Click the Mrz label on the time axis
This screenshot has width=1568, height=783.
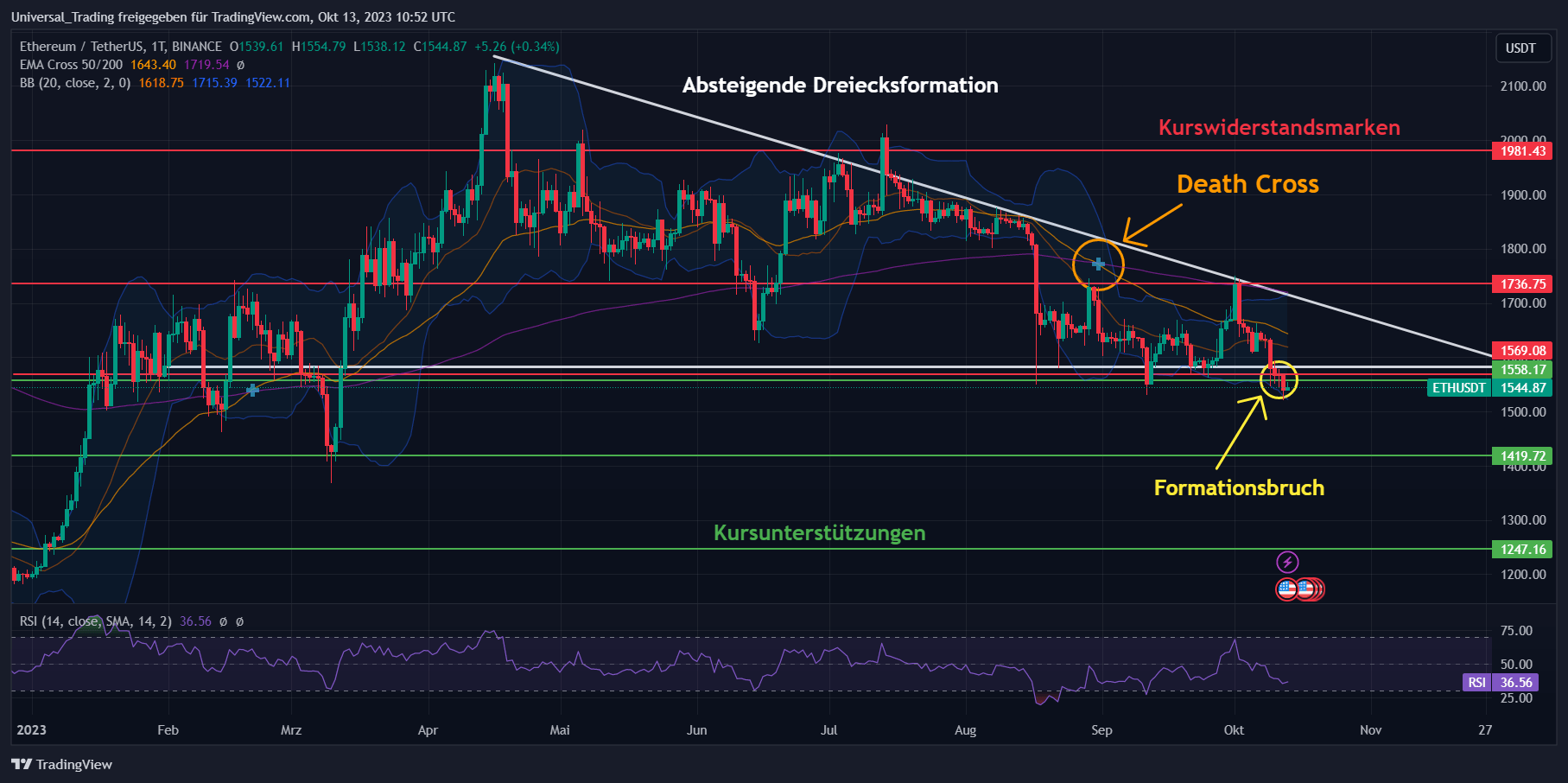pos(291,730)
